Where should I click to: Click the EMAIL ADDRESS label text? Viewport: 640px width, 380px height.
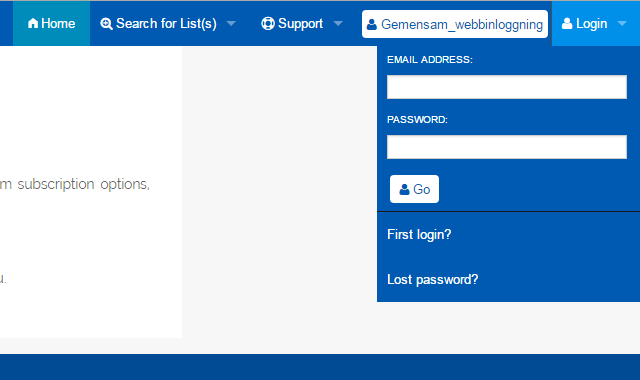429,60
